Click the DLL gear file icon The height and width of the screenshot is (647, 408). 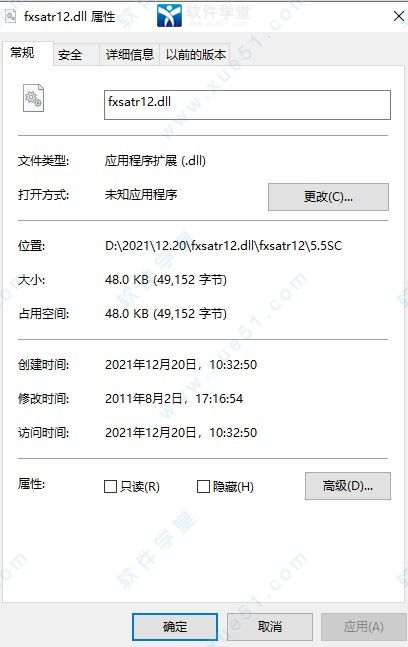point(33,98)
